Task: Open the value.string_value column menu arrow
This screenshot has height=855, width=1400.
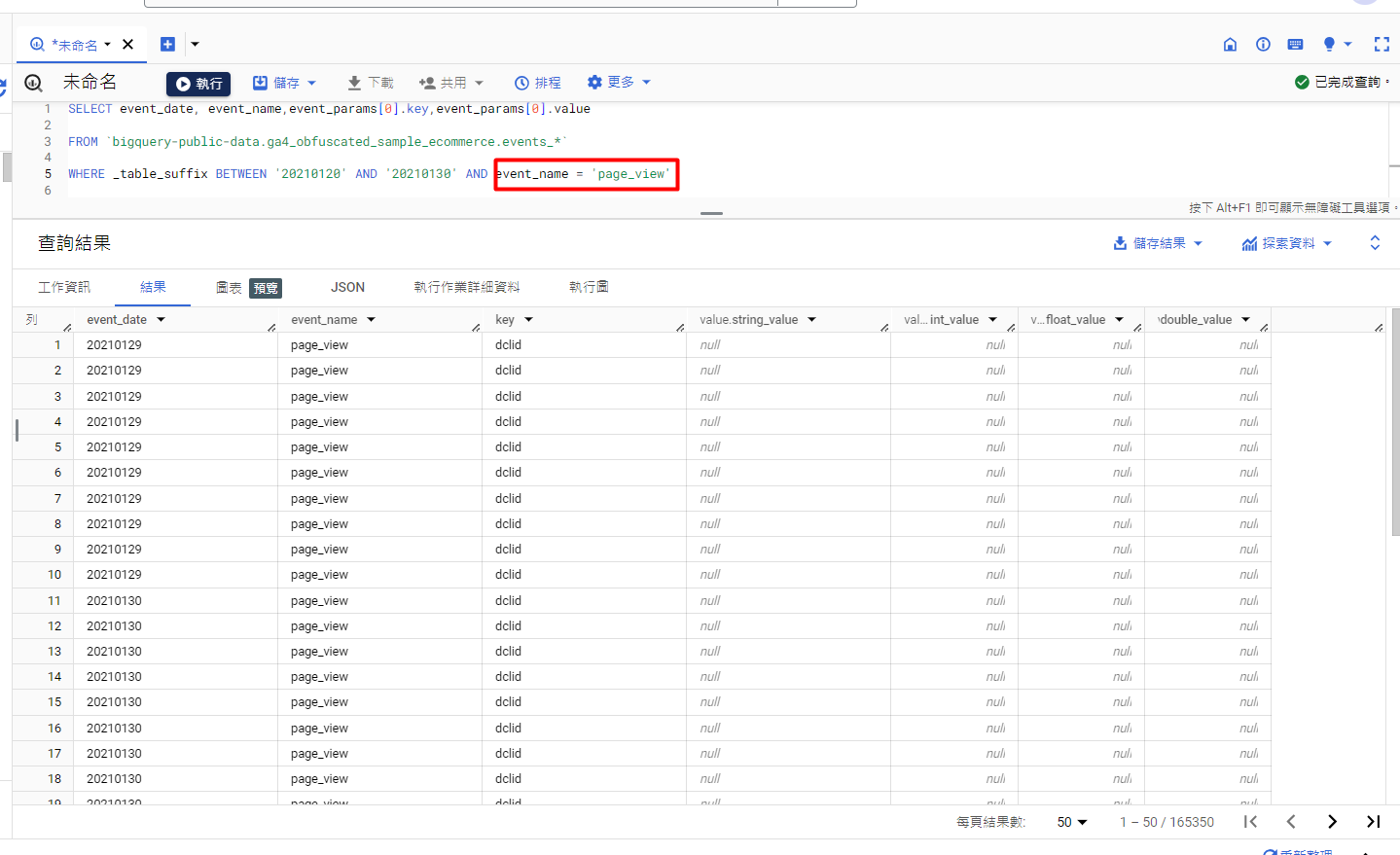Action: (811, 319)
